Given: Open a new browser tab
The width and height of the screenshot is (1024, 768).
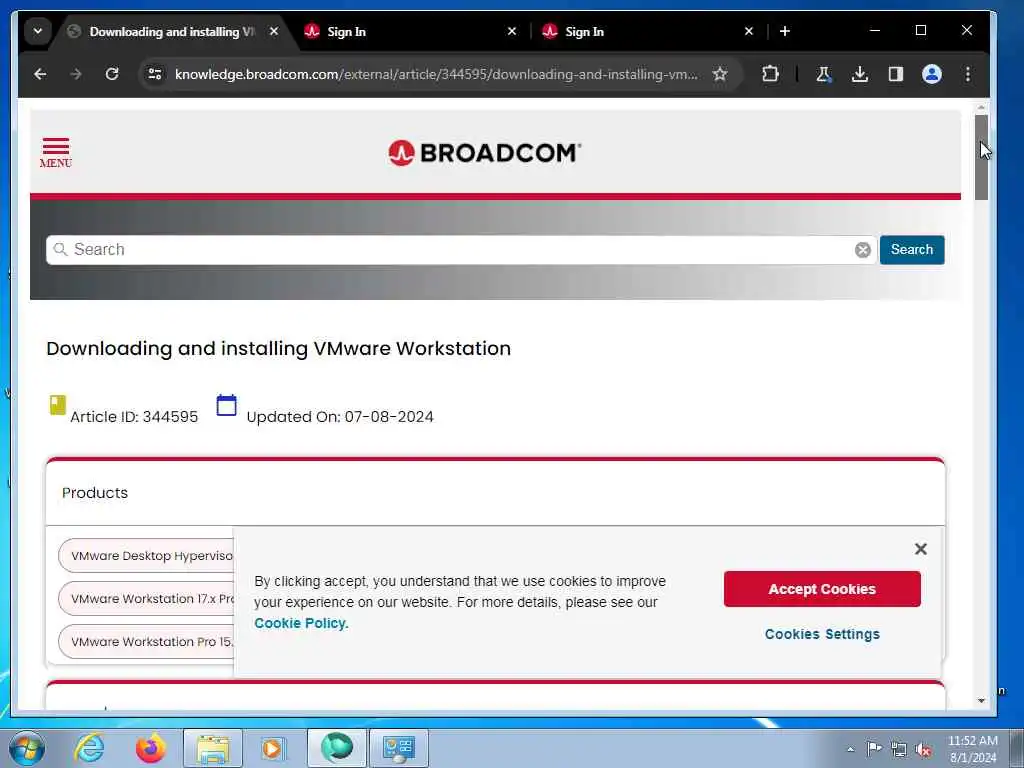Looking at the screenshot, I should point(785,31).
